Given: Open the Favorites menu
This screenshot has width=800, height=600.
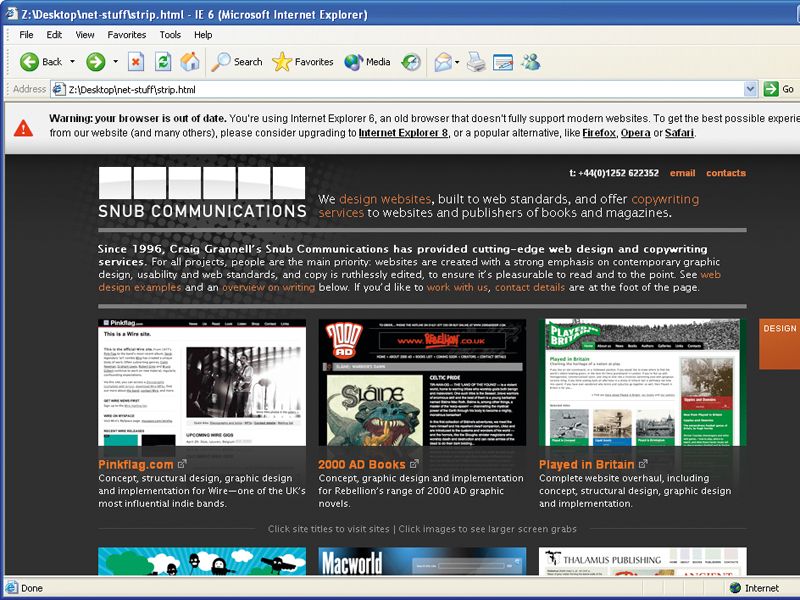Looking at the screenshot, I should click(127, 35).
